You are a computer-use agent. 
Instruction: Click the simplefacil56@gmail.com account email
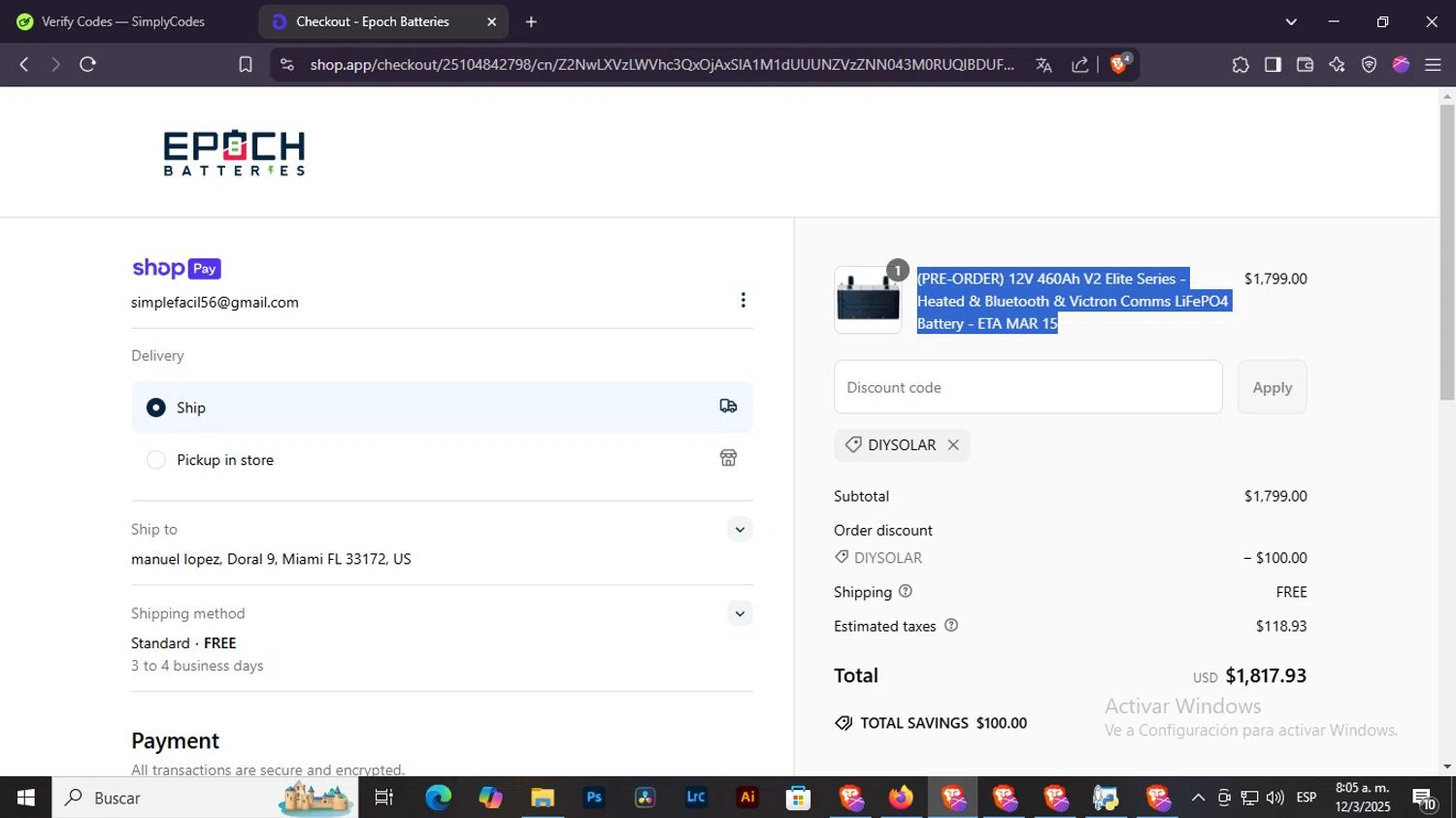coord(215,302)
